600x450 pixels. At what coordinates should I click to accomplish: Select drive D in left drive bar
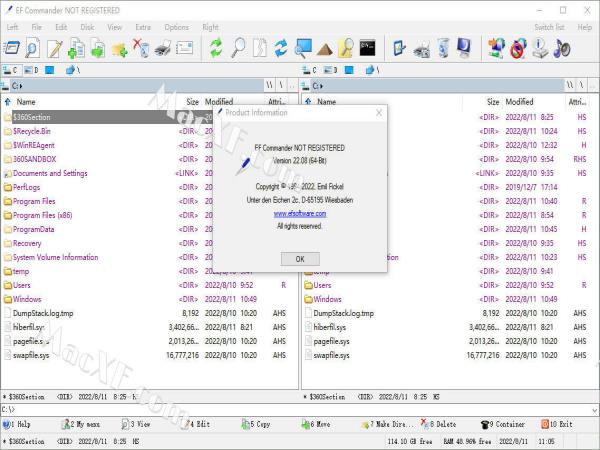coord(31,70)
